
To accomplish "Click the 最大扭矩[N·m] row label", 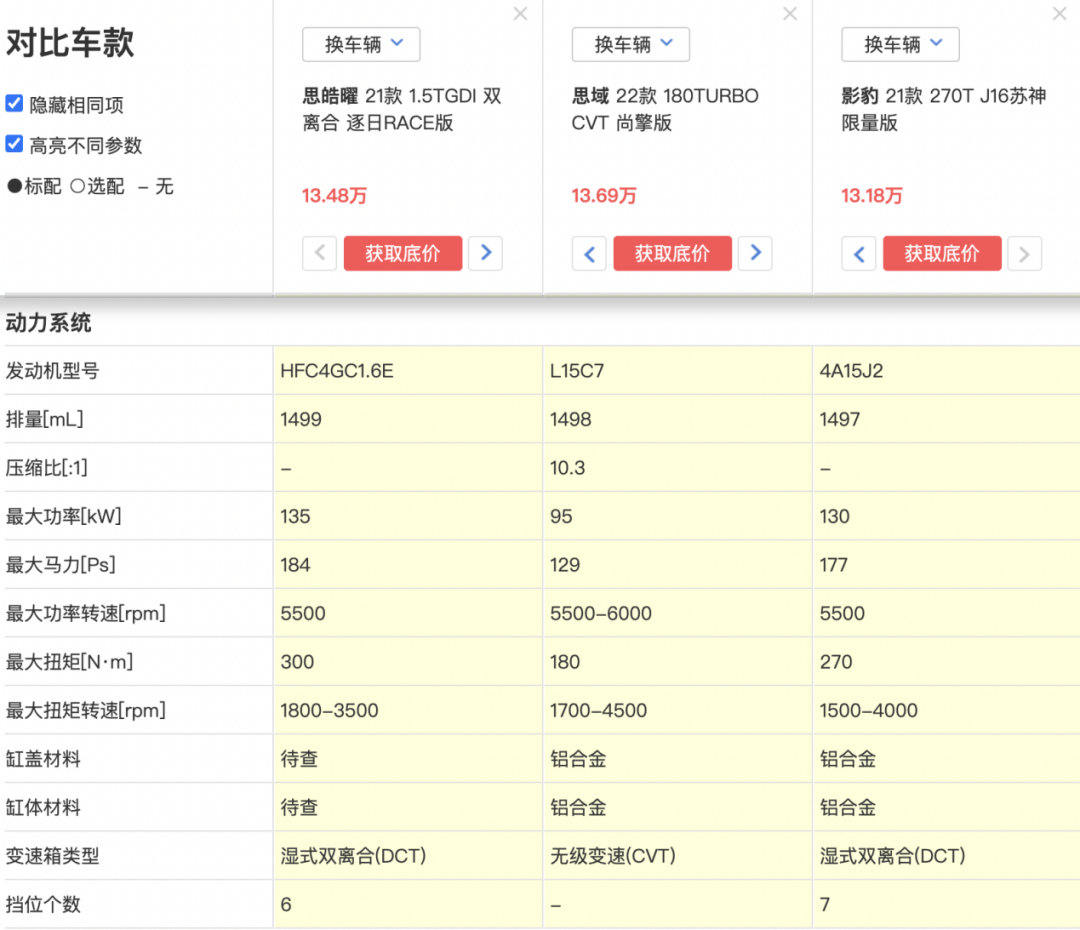I will click(x=69, y=662).
